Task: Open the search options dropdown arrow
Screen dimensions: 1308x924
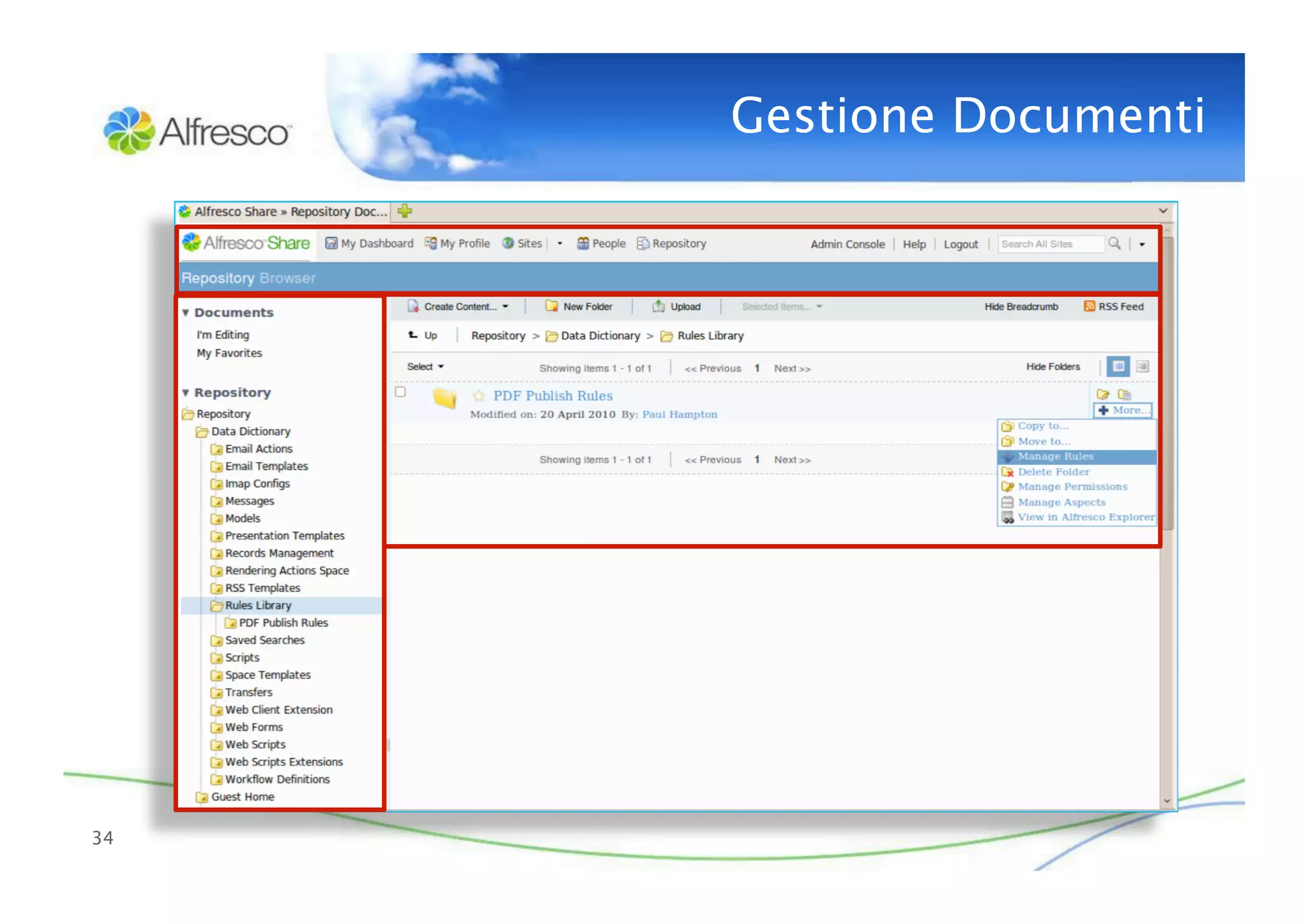Action: pyautogui.click(x=1143, y=244)
